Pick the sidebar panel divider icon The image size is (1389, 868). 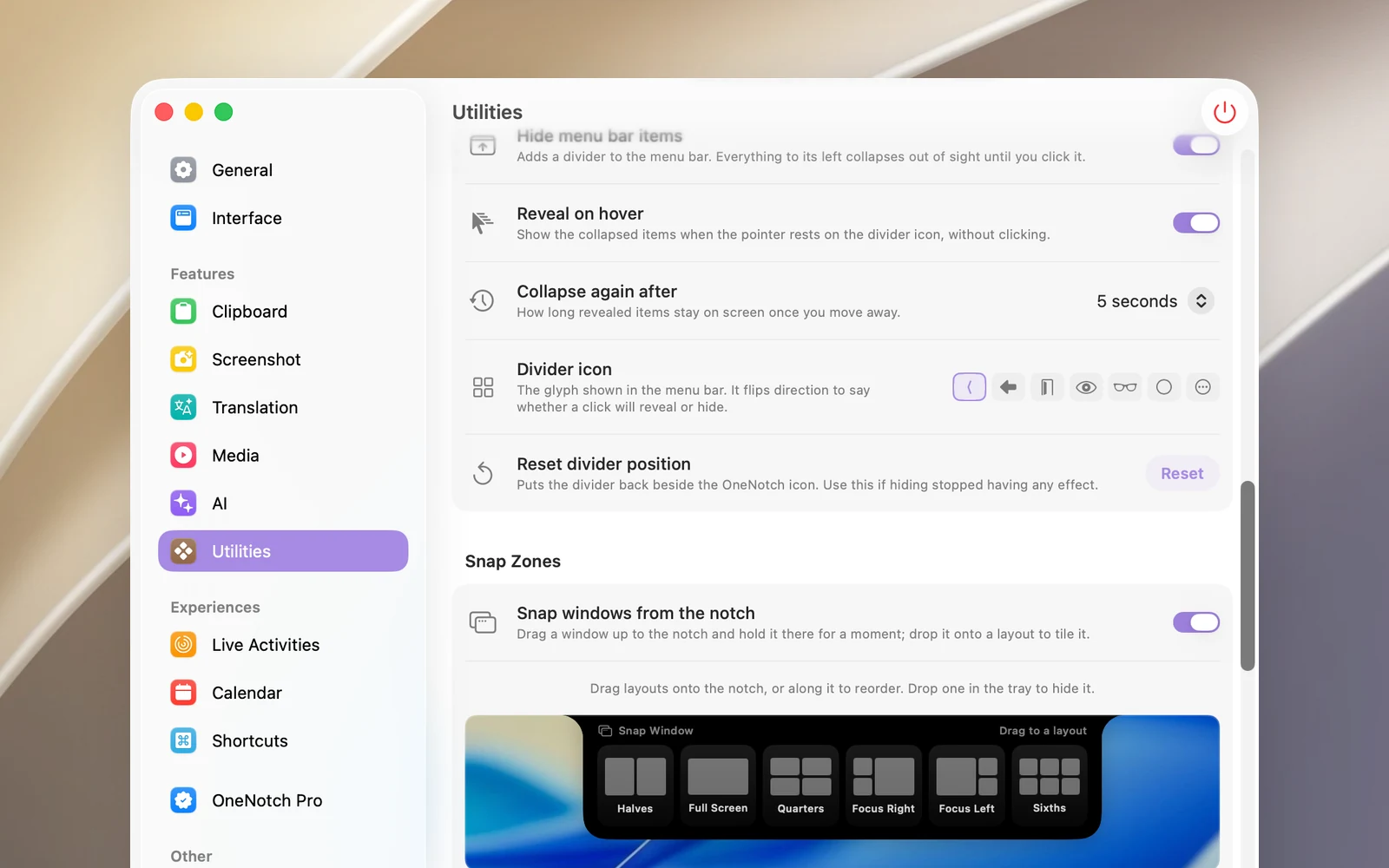(1047, 387)
